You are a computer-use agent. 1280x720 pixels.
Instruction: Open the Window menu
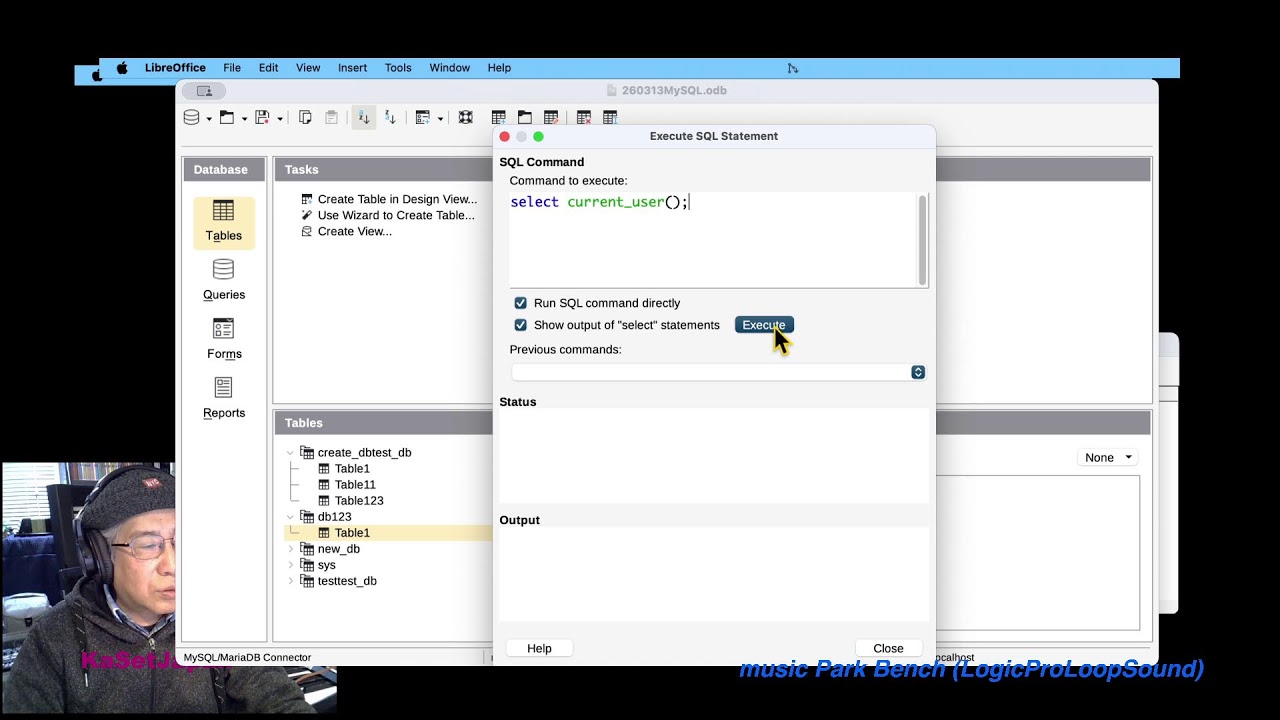pyautogui.click(x=450, y=68)
